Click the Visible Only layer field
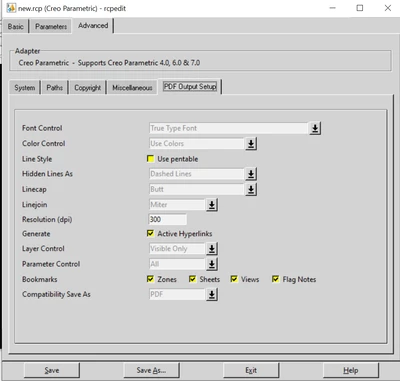 [x=177, y=249]
